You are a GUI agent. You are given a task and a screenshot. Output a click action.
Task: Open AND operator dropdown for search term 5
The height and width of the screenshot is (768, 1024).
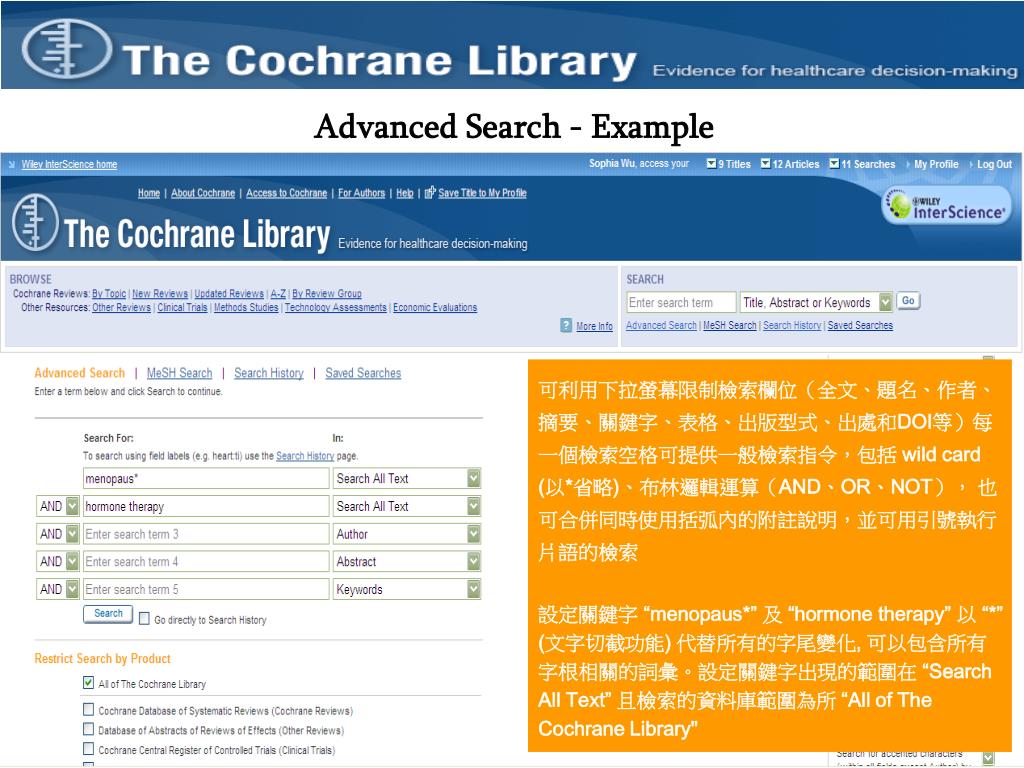[x=72, y=589]
